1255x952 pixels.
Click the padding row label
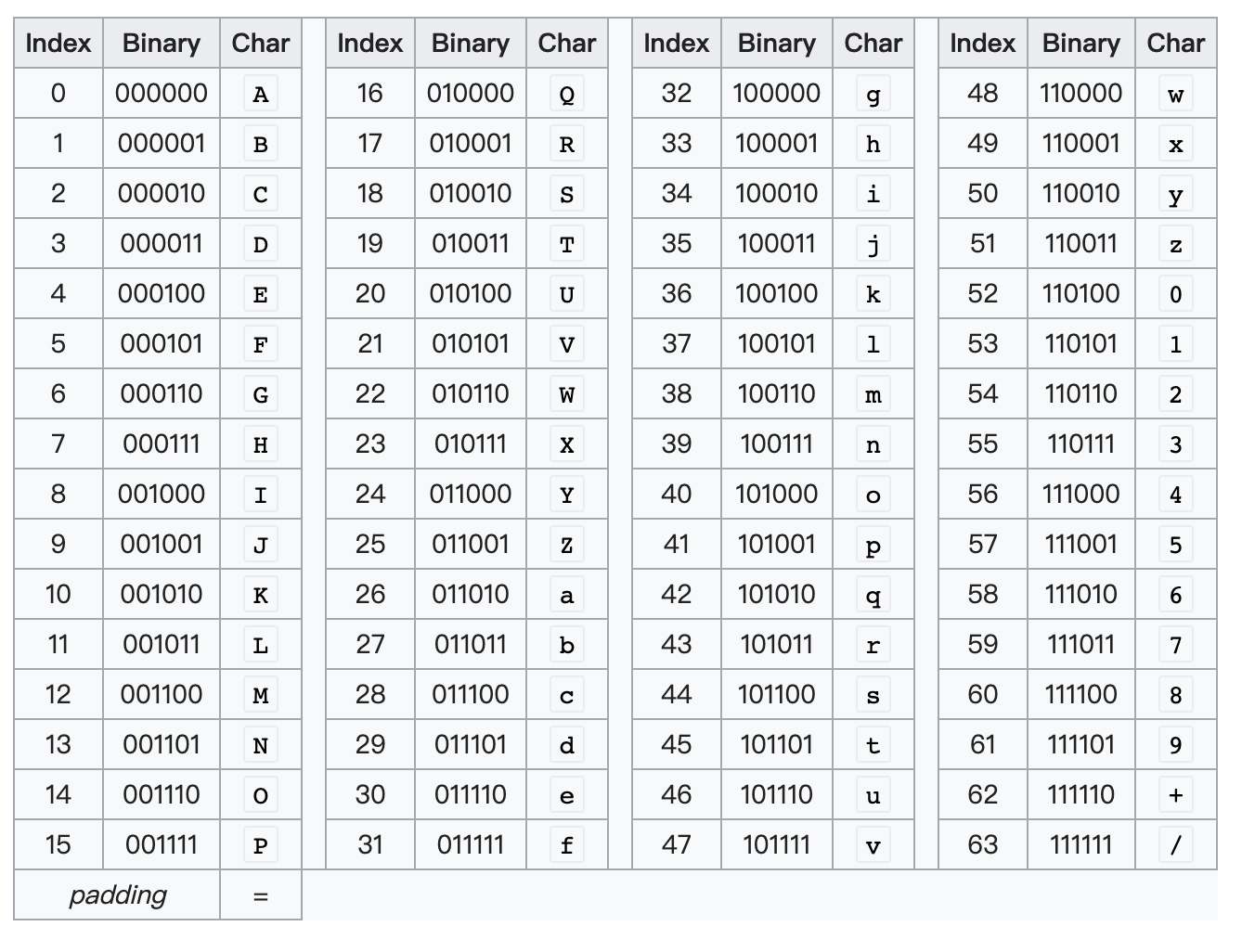116,894
